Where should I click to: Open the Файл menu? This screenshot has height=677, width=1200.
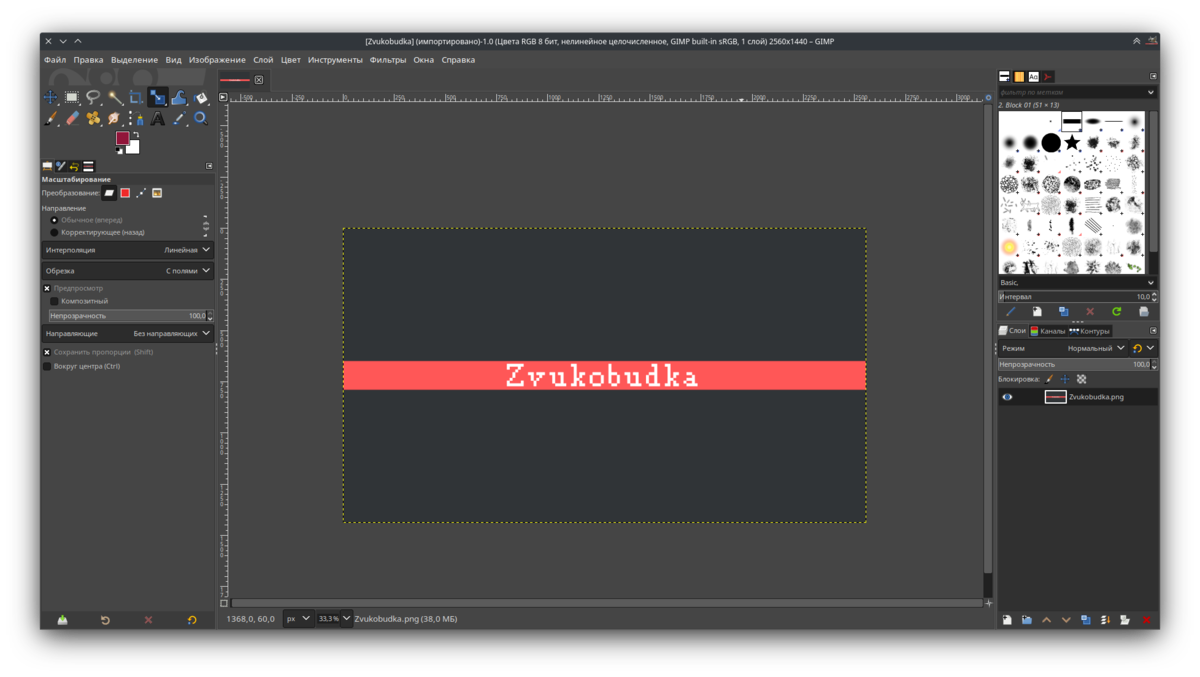coord(55,60)
